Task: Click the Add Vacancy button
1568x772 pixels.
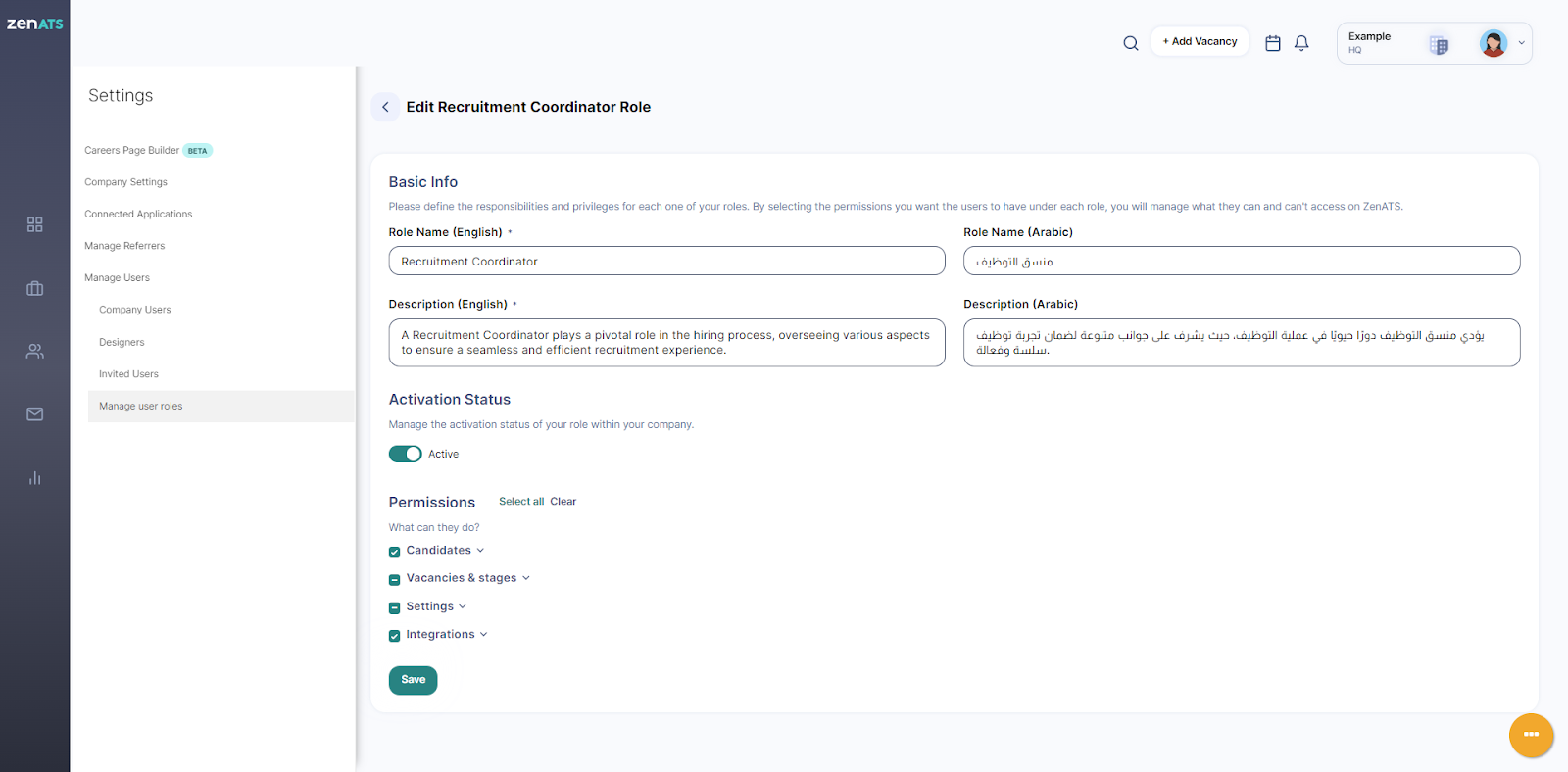Action: point(1200,41)
